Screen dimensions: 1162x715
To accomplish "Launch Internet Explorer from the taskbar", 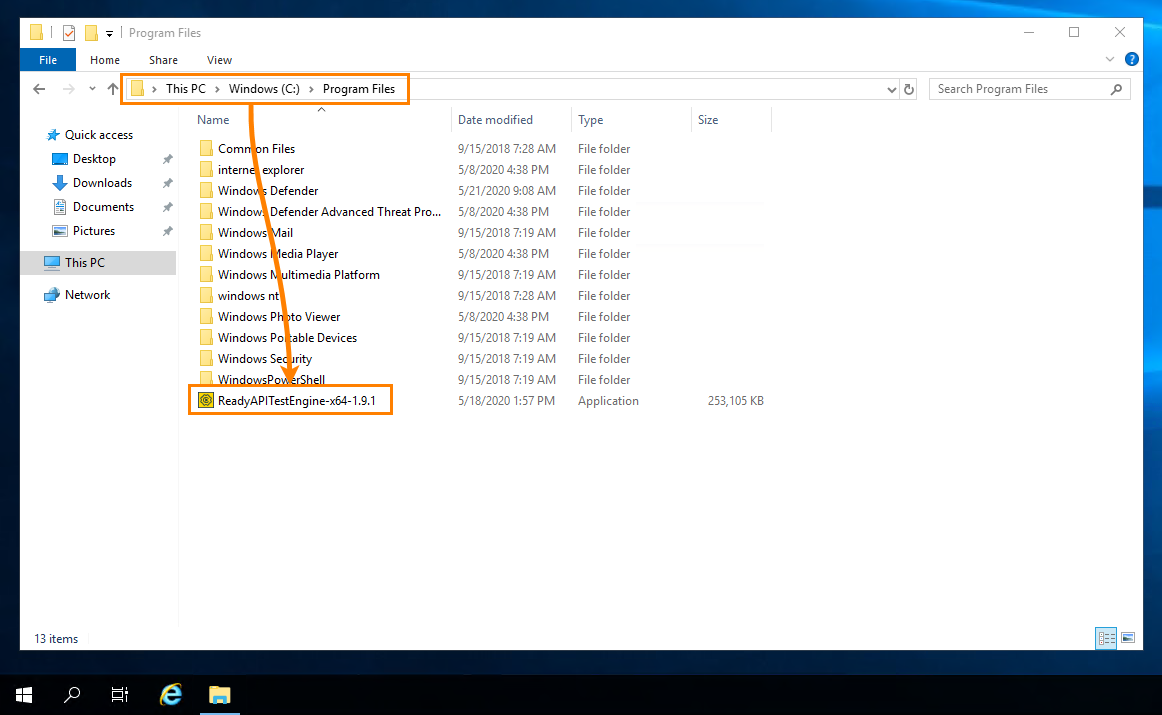I will 171,695.
